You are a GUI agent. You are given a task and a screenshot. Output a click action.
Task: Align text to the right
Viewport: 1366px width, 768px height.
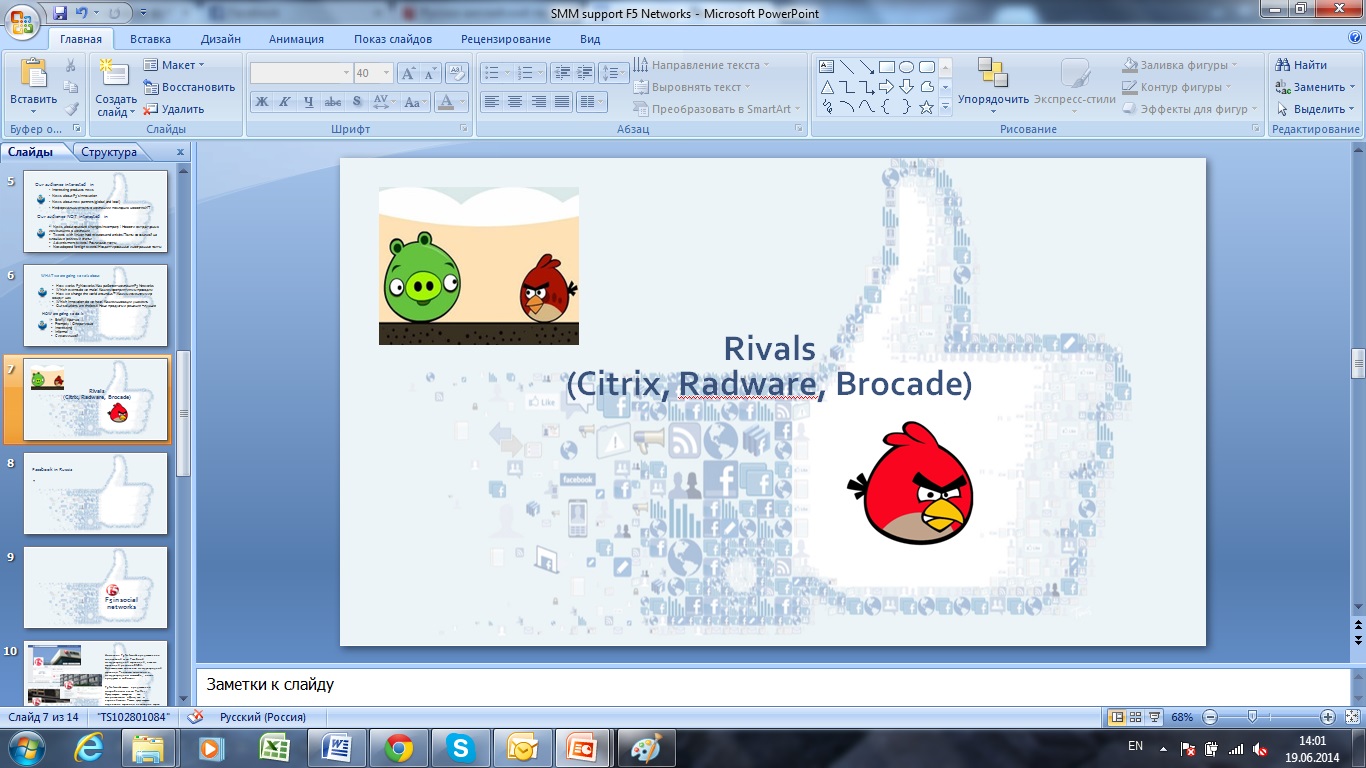(x=538, y=102)
